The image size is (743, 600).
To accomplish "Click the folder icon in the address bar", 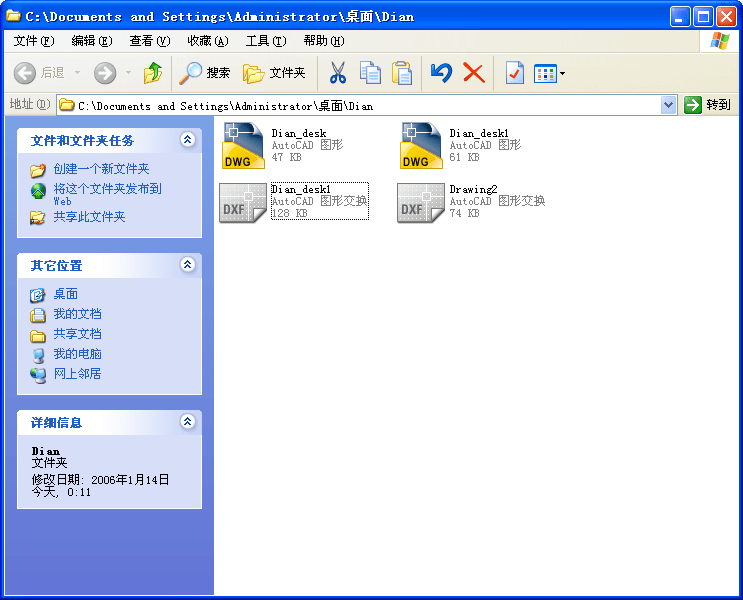I will click(67, 105).
